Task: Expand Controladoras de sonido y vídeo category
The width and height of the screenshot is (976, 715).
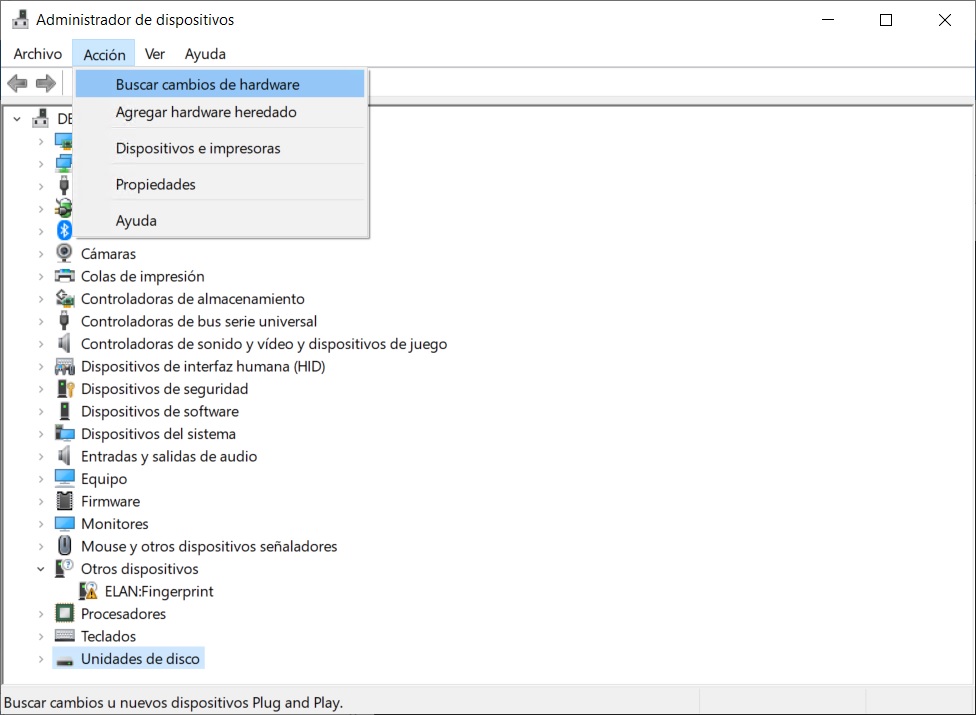Action: pos(41,344)
